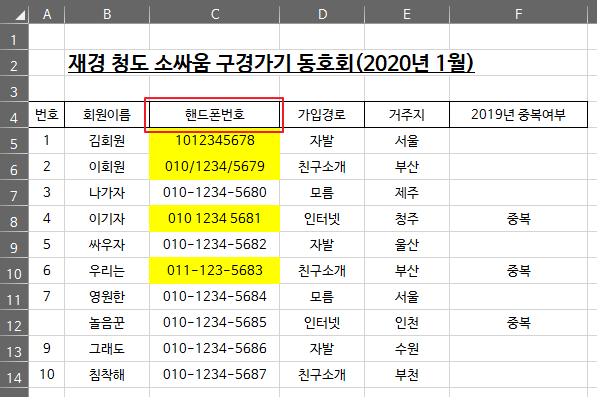Click phone number 010-1234-5682

click(x=215, y=244)
